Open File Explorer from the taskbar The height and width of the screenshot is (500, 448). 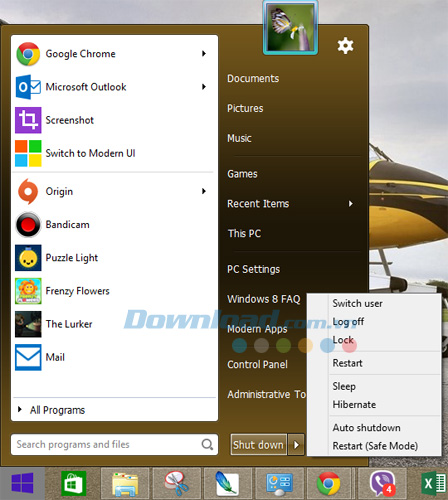point(125,484)
